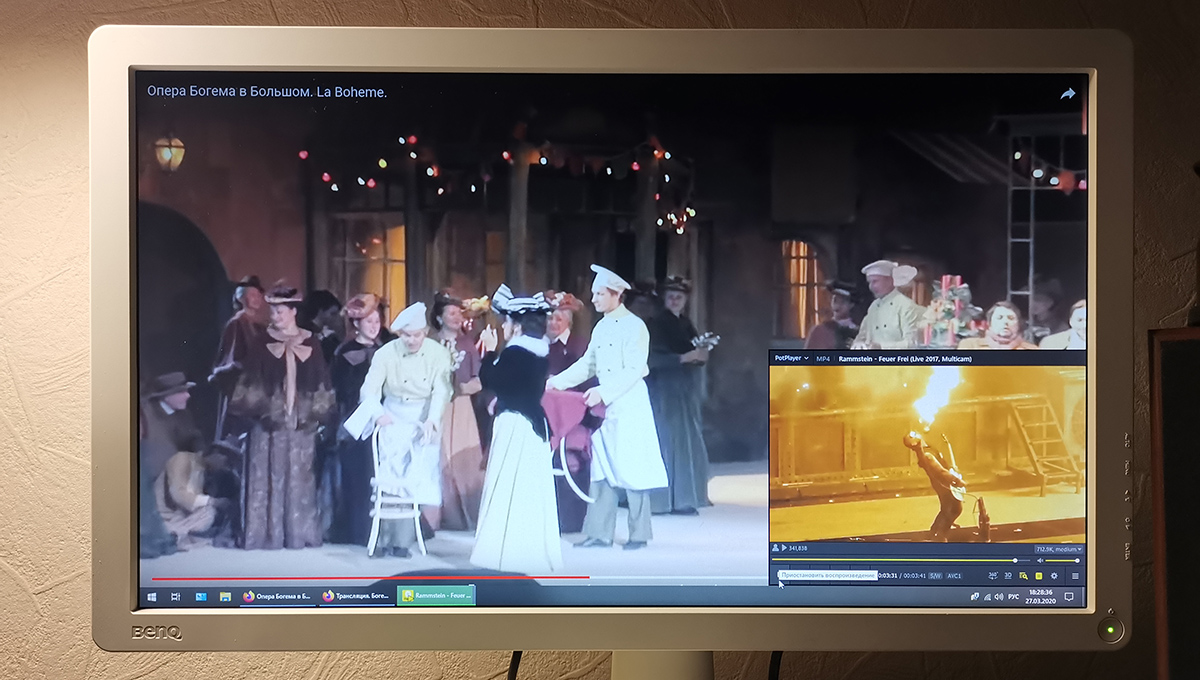Click the PotPlayer yellow seek bar
The image size is (1200, 680).
point(900,561)
